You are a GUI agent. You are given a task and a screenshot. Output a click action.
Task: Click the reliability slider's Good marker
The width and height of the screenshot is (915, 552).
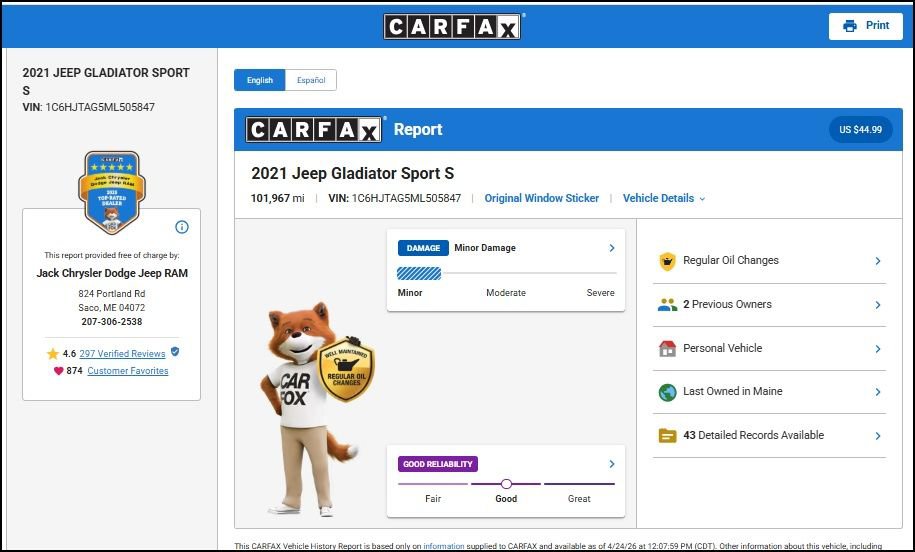coord(507,484)
